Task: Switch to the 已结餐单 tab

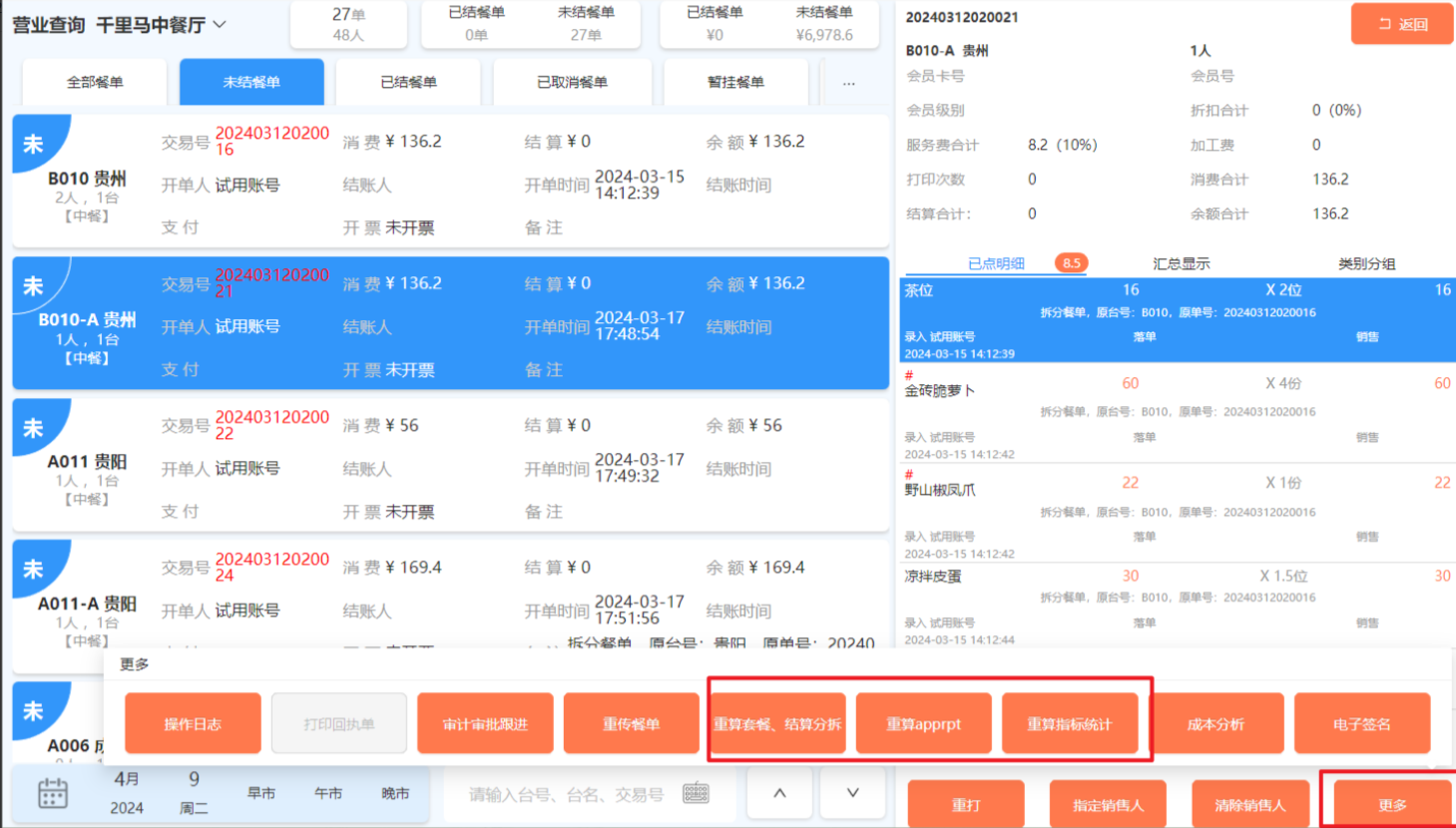Action: 408,83
